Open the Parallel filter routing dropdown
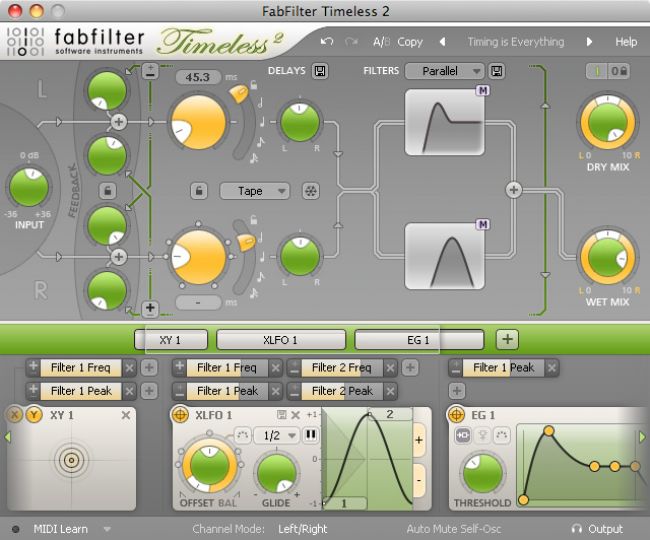The width and height of the screenshot is (650, 540). tap(445, 71)
